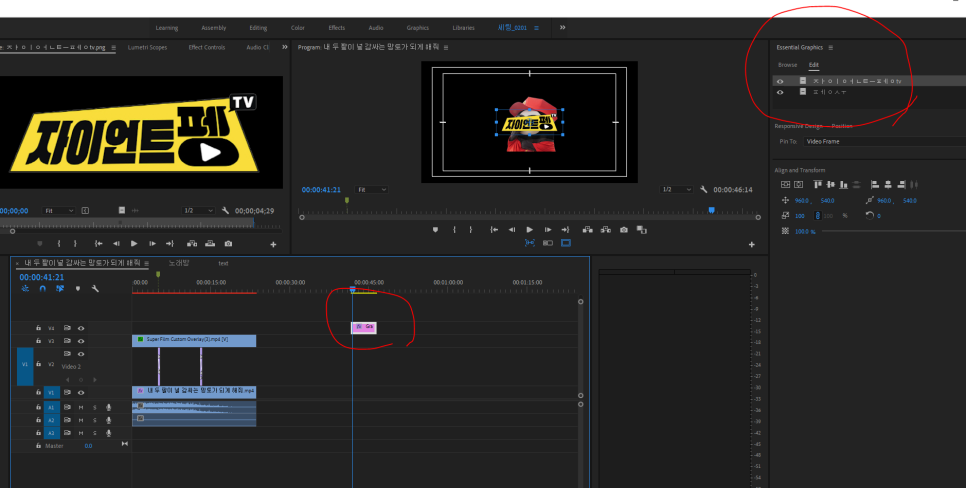This screenshot has height=488, width=966.
Task: Click the Program monitor playhead marker
Action: click(712, 210)
